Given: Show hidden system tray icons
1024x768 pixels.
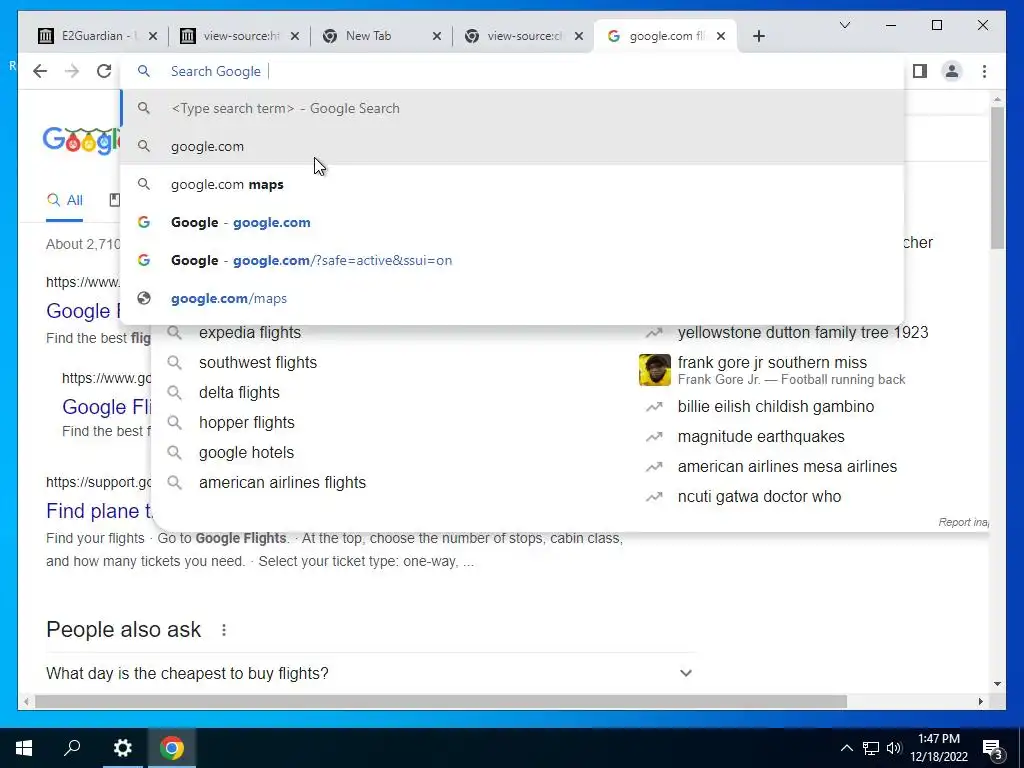Looking at the screenshot, I should (846, 748).
